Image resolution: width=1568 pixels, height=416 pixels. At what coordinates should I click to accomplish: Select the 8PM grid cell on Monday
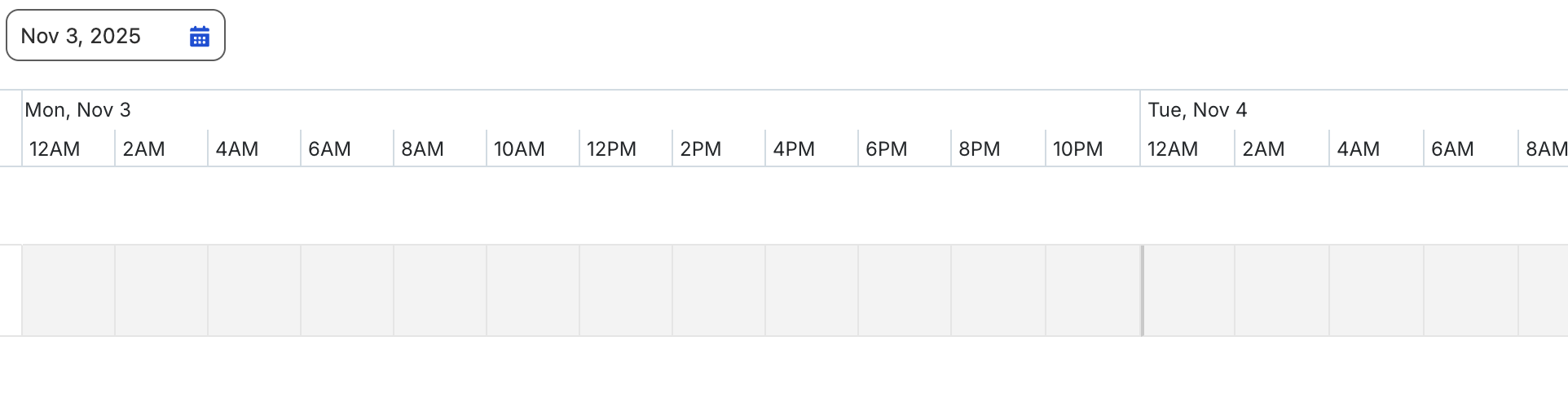[x=998, y=290]
